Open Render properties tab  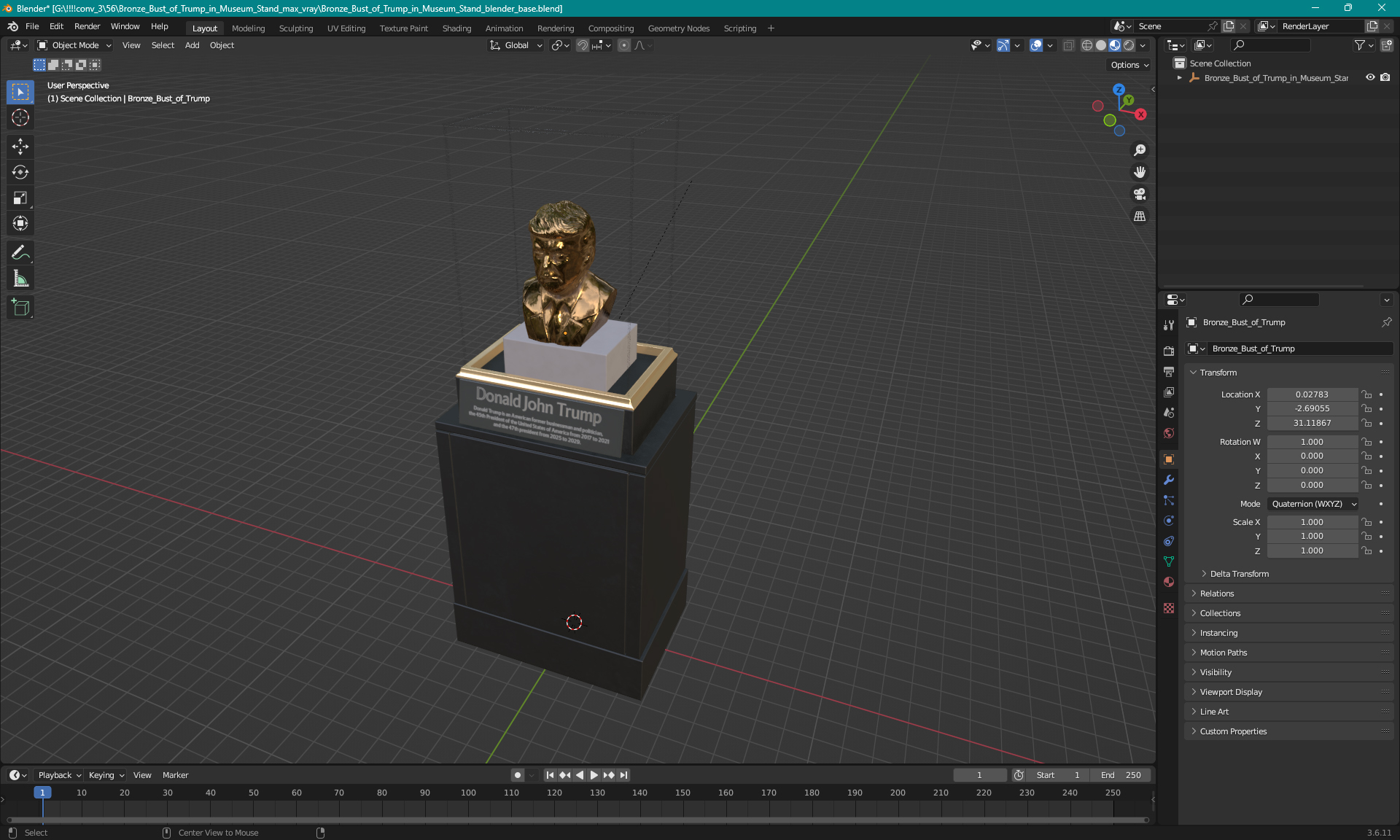[1169, 351]
